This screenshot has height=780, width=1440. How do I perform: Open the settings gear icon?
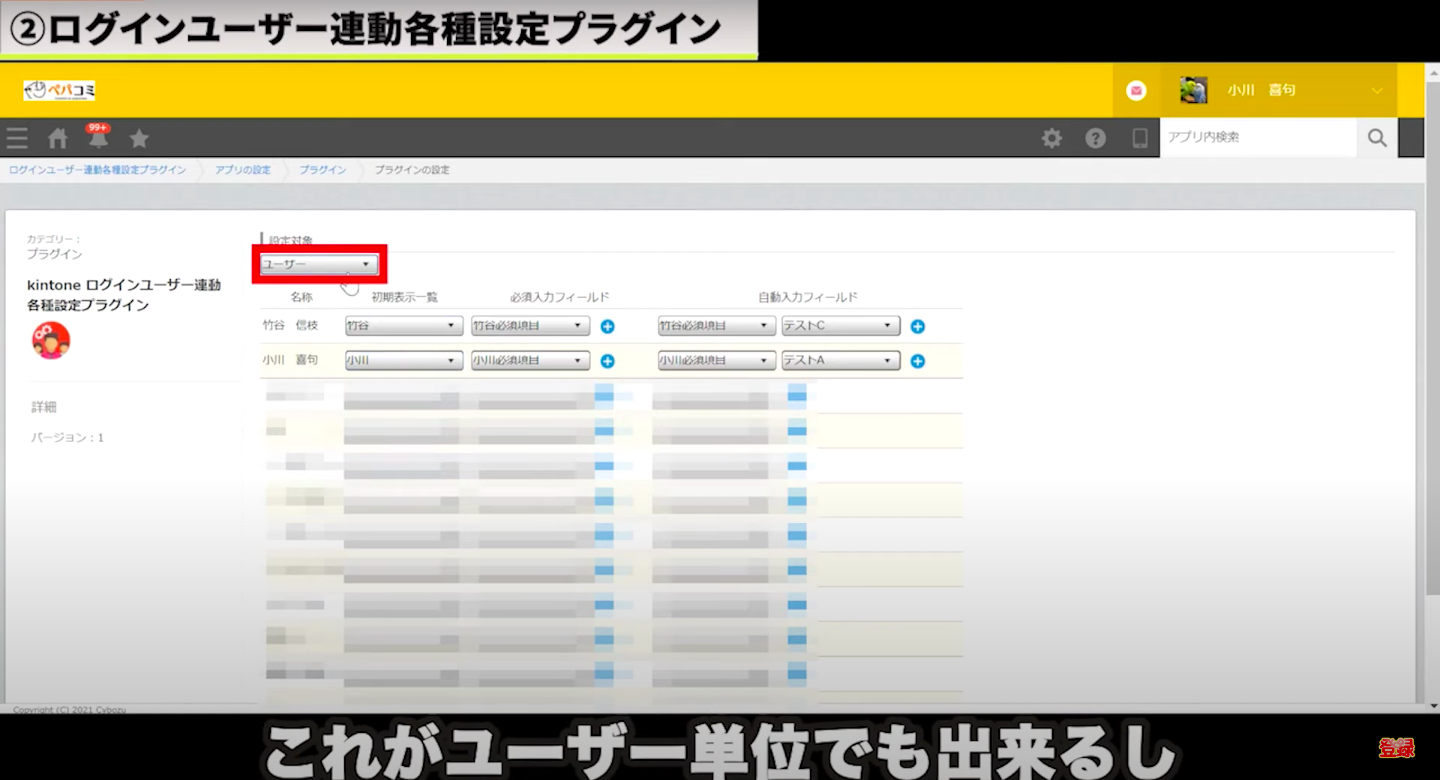pyautogui.click(x=1052, y=138)
